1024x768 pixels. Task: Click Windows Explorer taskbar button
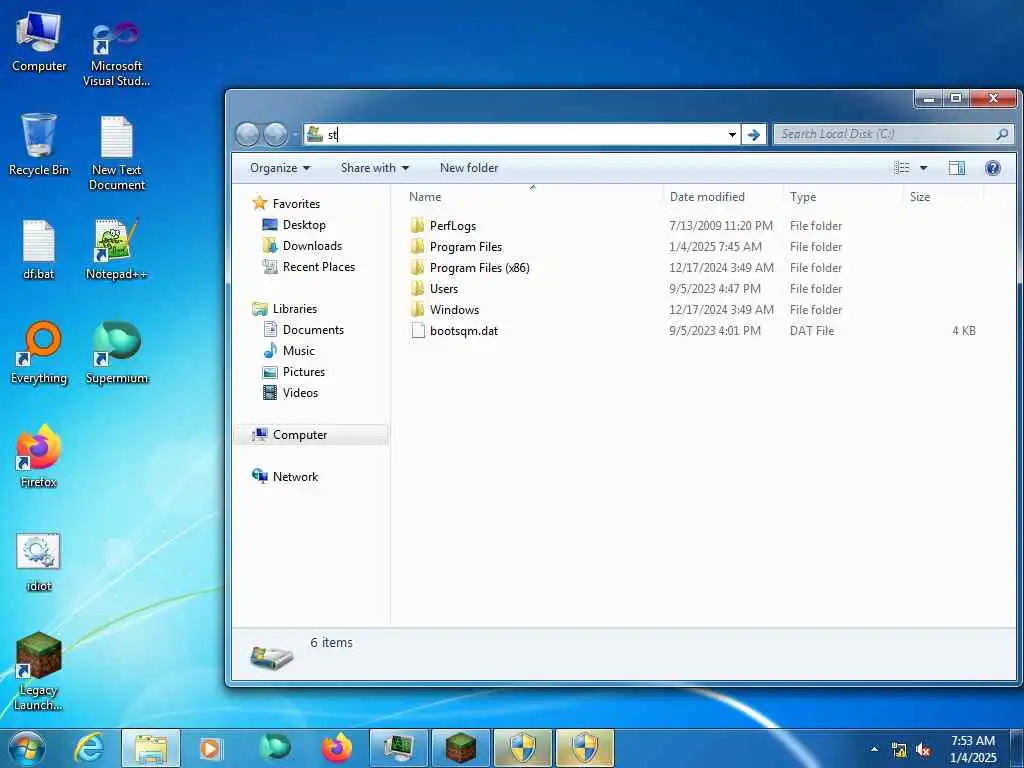tap(151, 748)
